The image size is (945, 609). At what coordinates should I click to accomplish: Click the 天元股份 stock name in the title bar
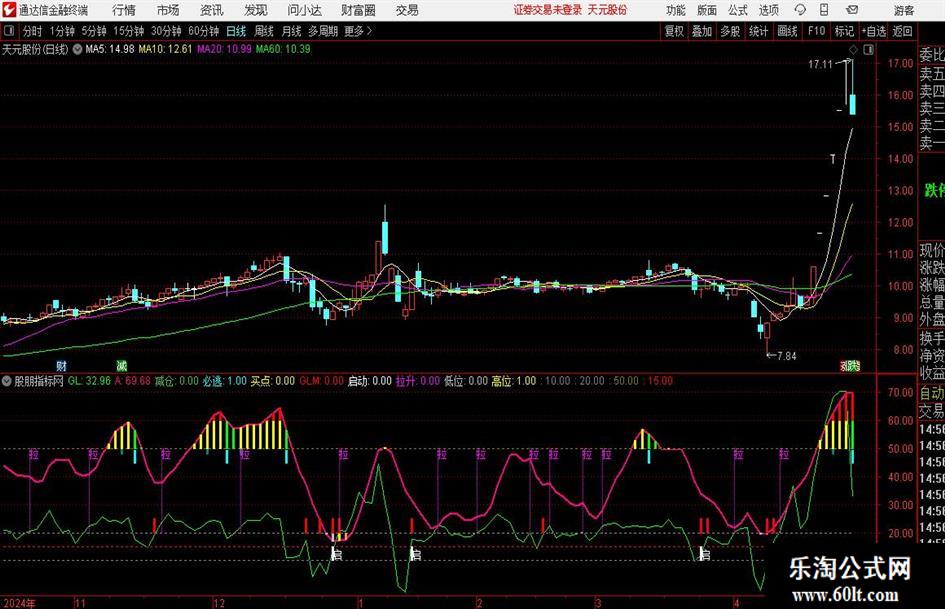tap(607, 10)
